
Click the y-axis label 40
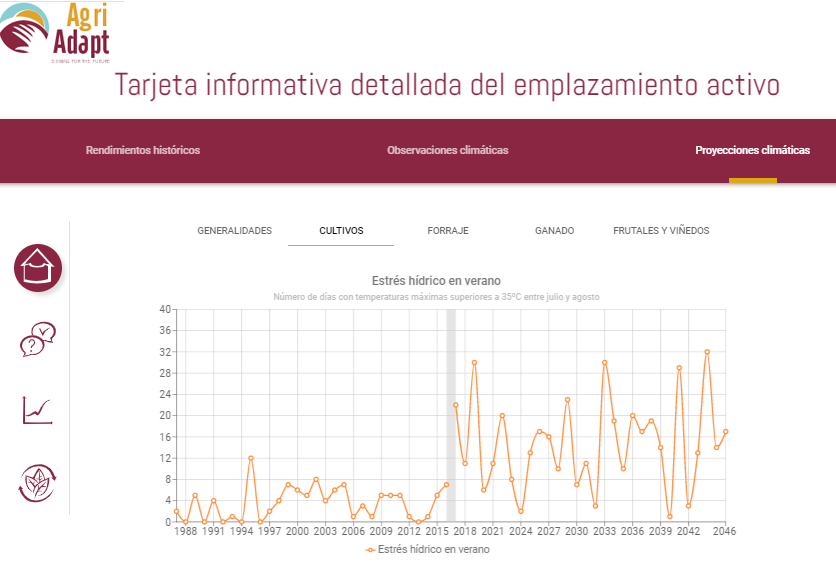click(x=165, y=309)
